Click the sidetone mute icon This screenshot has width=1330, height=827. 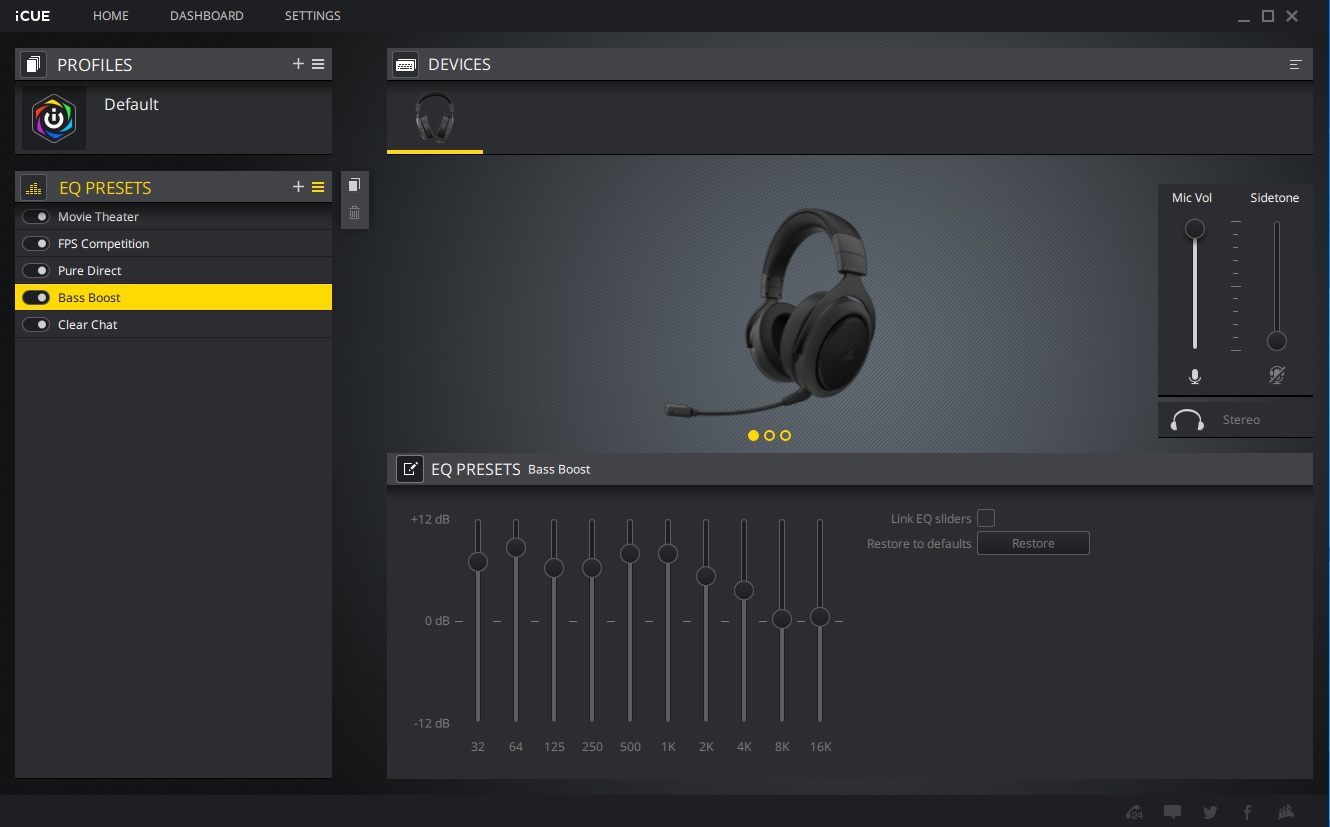pyautogui.click(x=1276, y=376)
